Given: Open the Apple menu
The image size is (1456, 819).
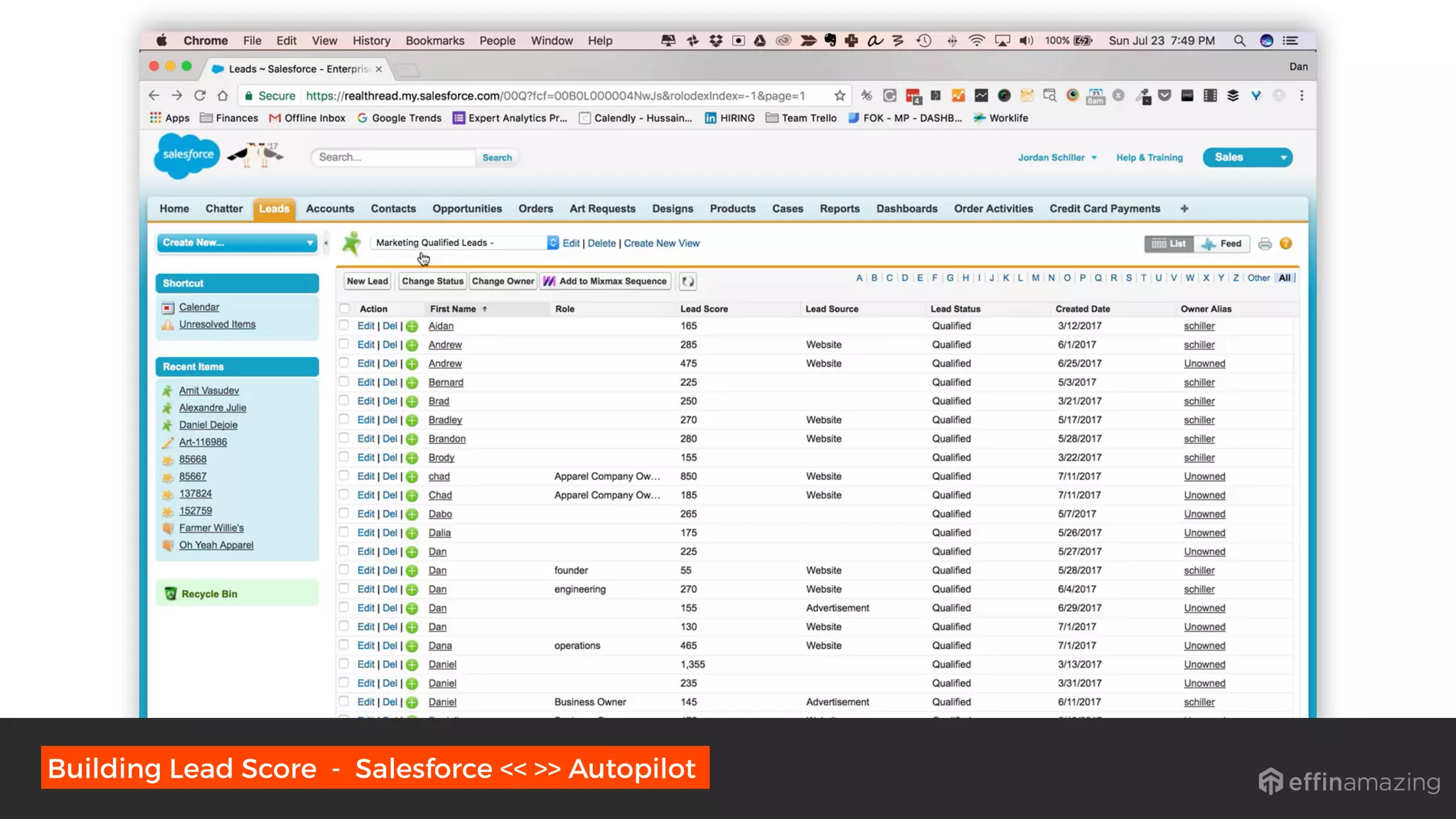Looking at the screenshot, I should (161, 41).
